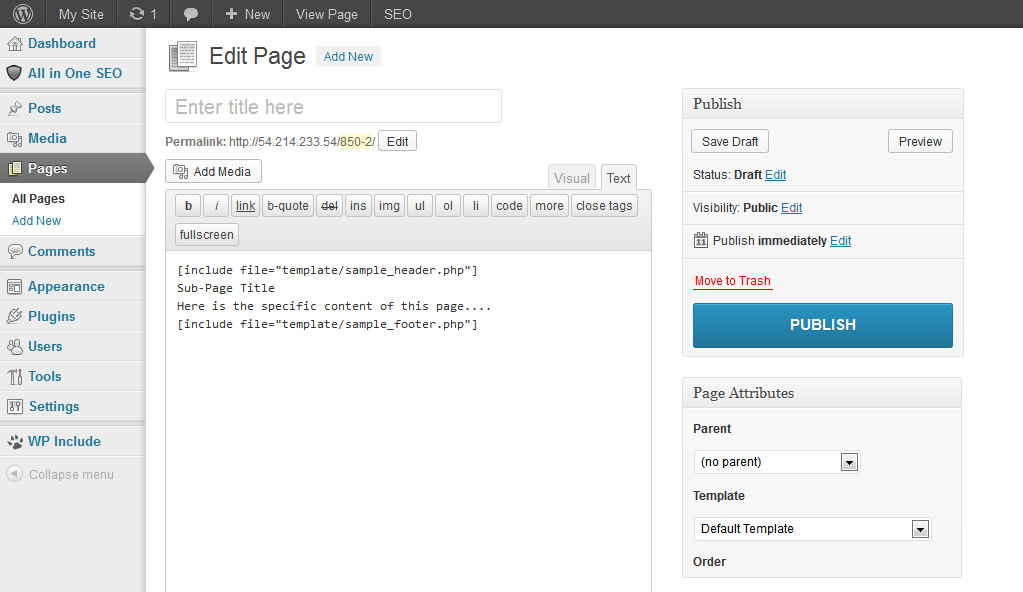The width and height of the screenshot is (1023, 592).
Task: Click the Move to Trash link
Action: pyautogui.click(x=732, y=281)
